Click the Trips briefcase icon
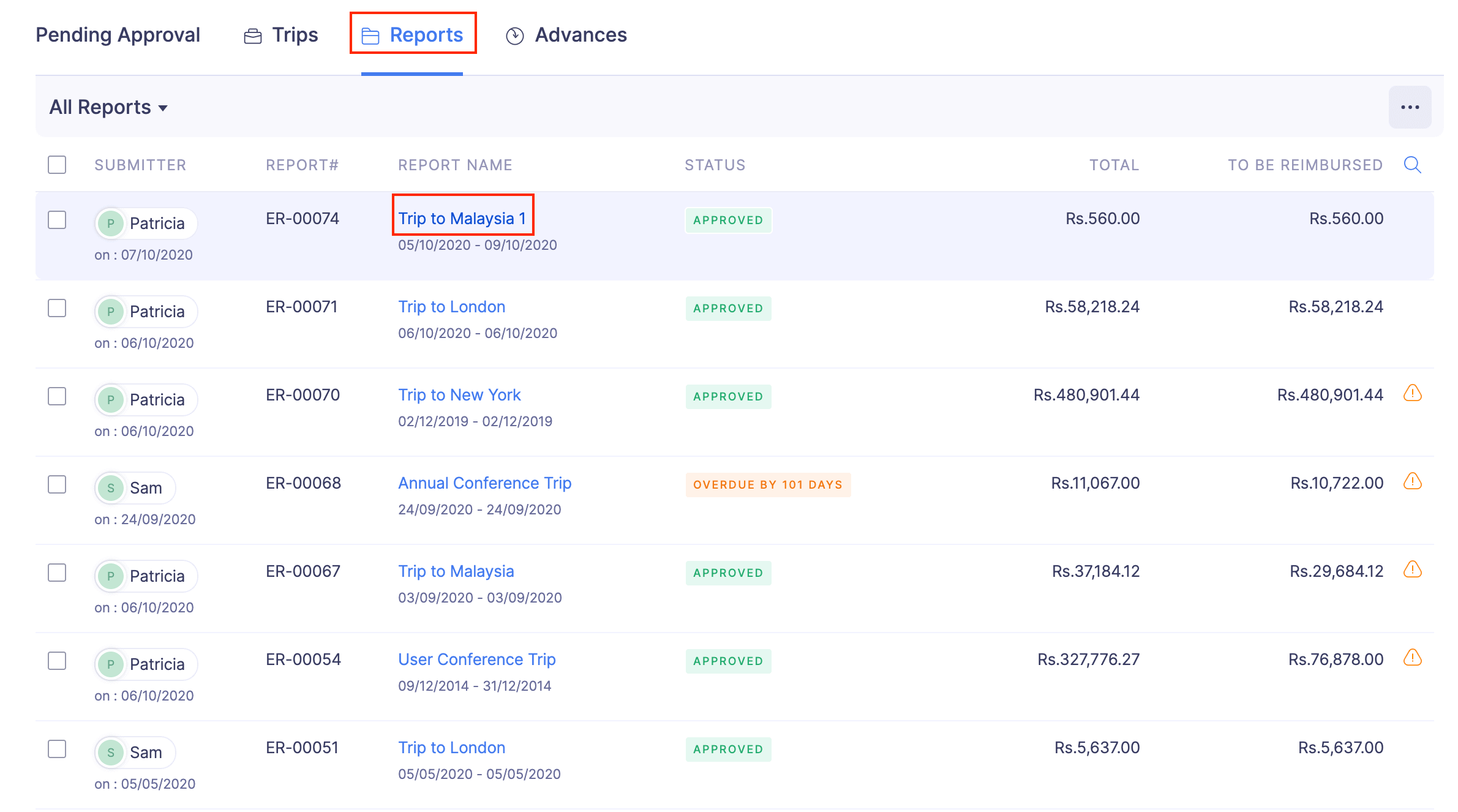This screenshot has height=812, width=1458. (252, 36)
